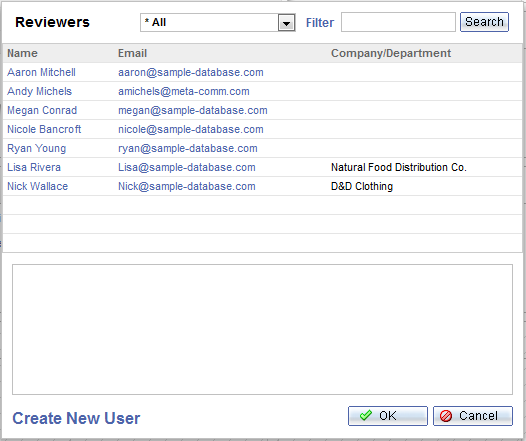This screenshot has height=441, width=526.
Task: Choose Lisa Rivera from reviewers
Action: 34,167
